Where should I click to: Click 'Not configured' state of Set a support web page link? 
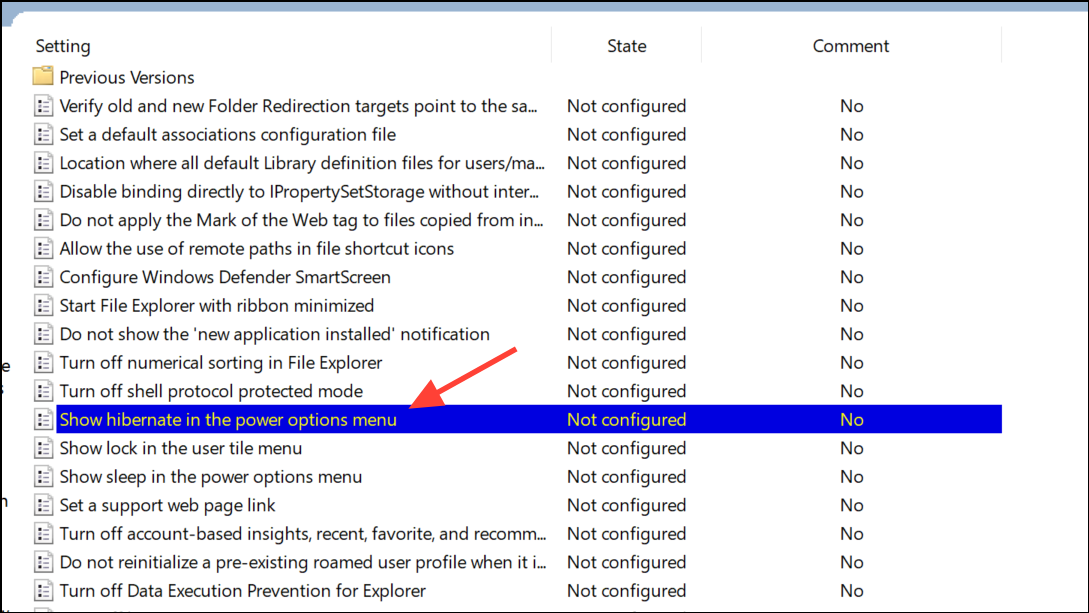626,504
